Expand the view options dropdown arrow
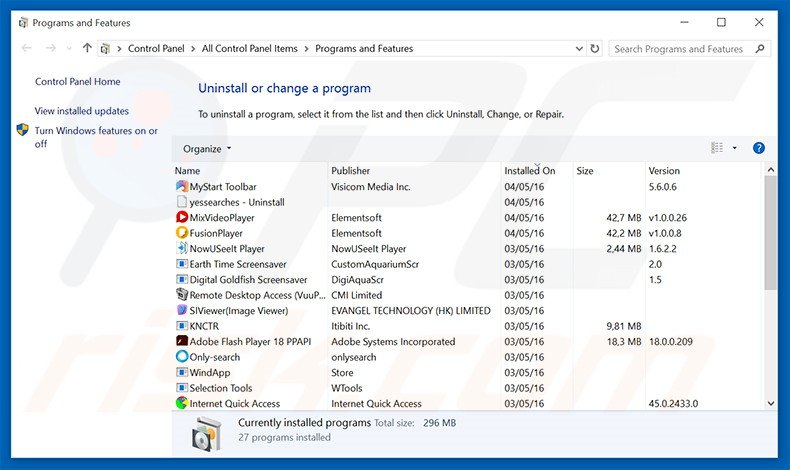 point(735,148)
